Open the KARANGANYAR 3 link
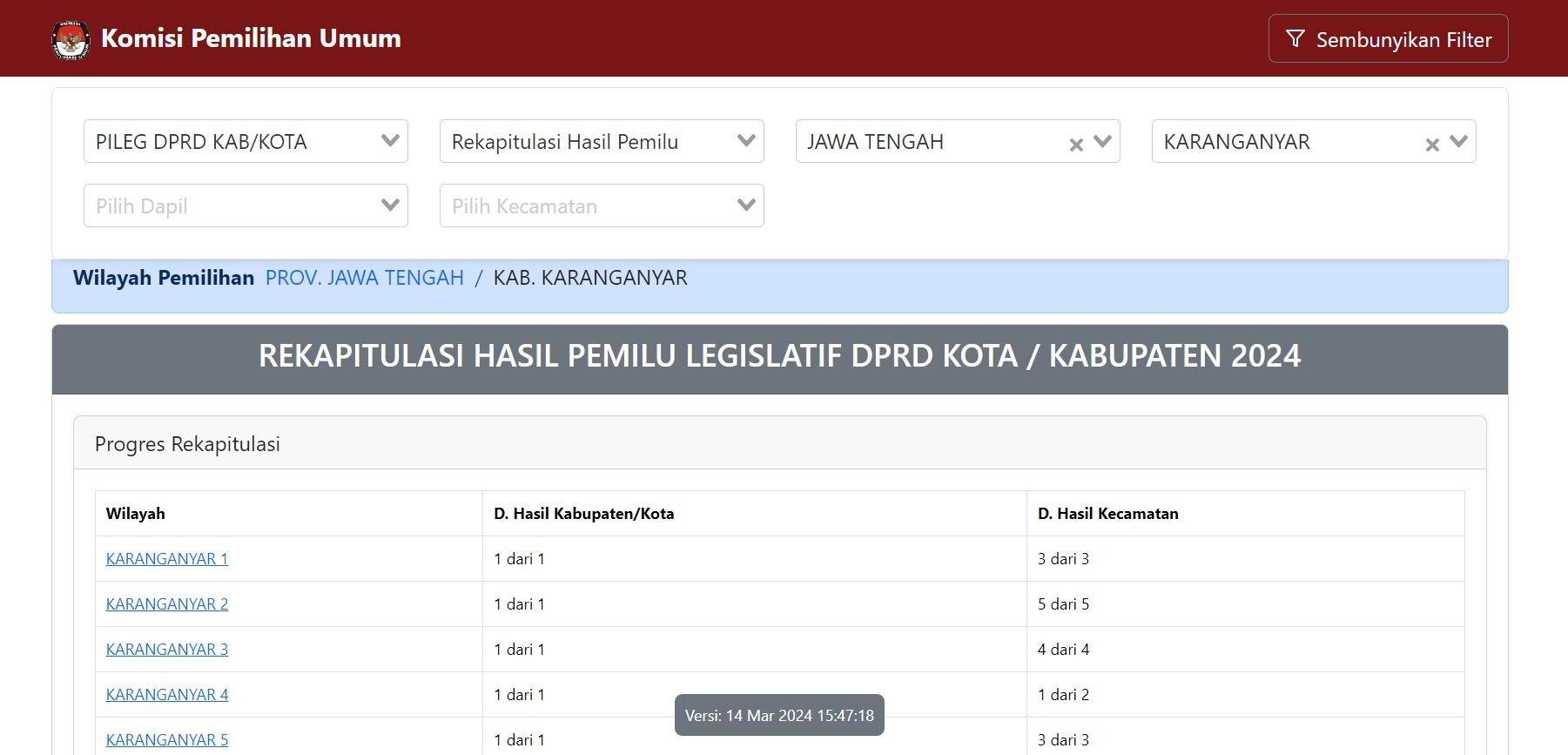Image resolution: width=1568 pixels, height=755 pixels. [167, 650]
